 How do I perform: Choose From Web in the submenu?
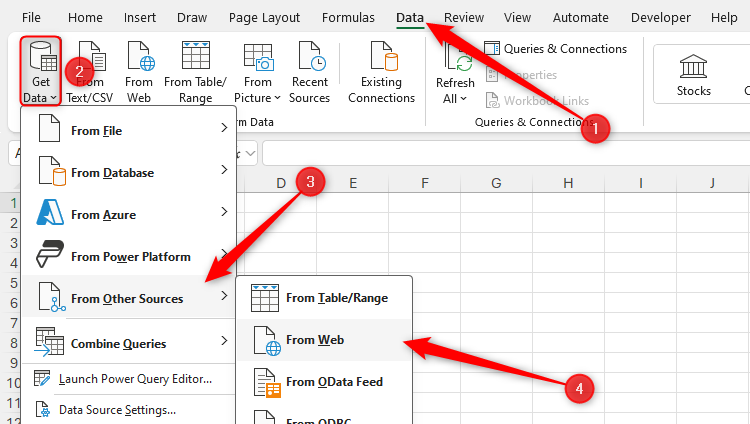(315, 340)
